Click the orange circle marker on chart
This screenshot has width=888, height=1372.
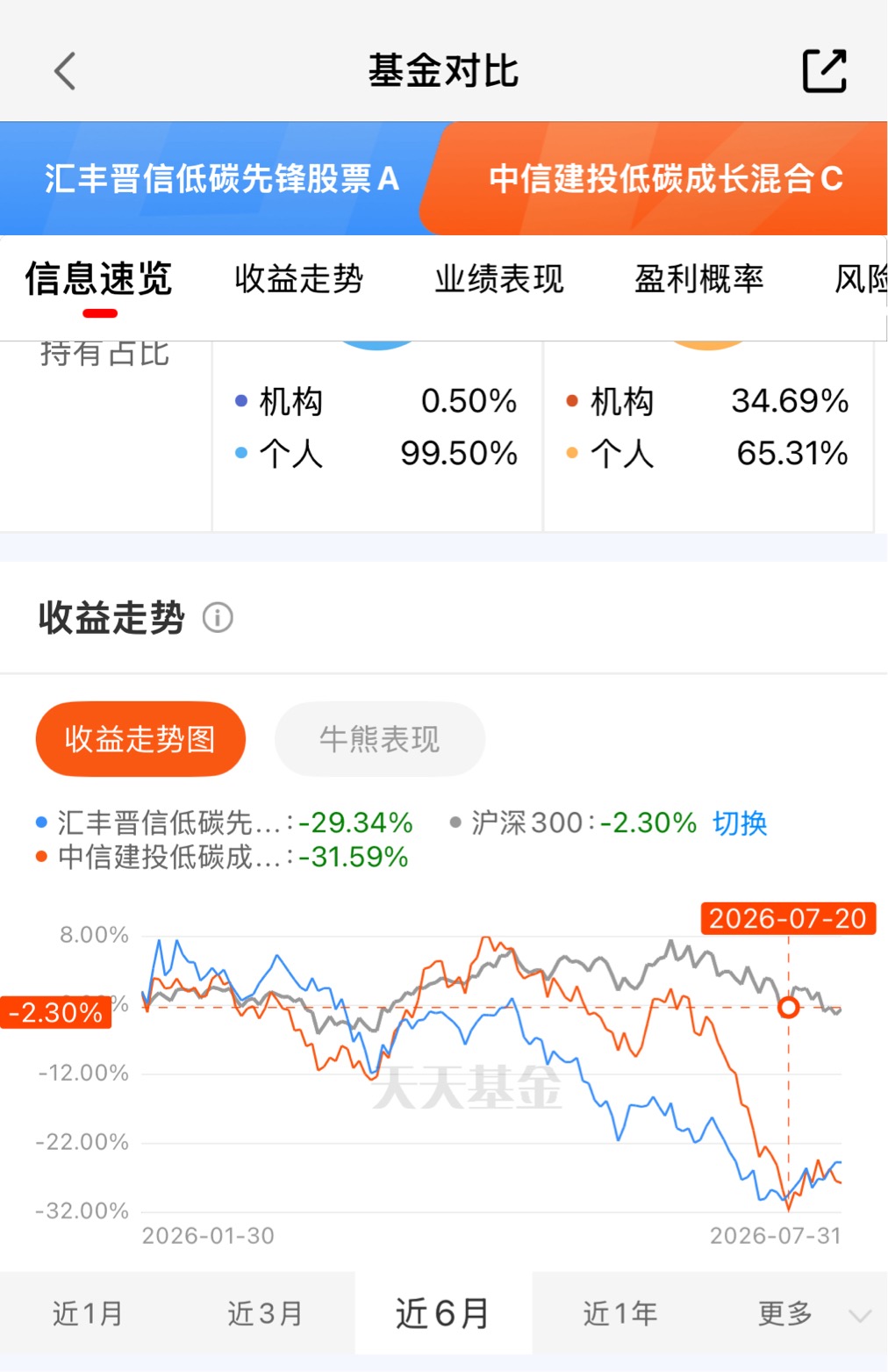pos(788,1007)
